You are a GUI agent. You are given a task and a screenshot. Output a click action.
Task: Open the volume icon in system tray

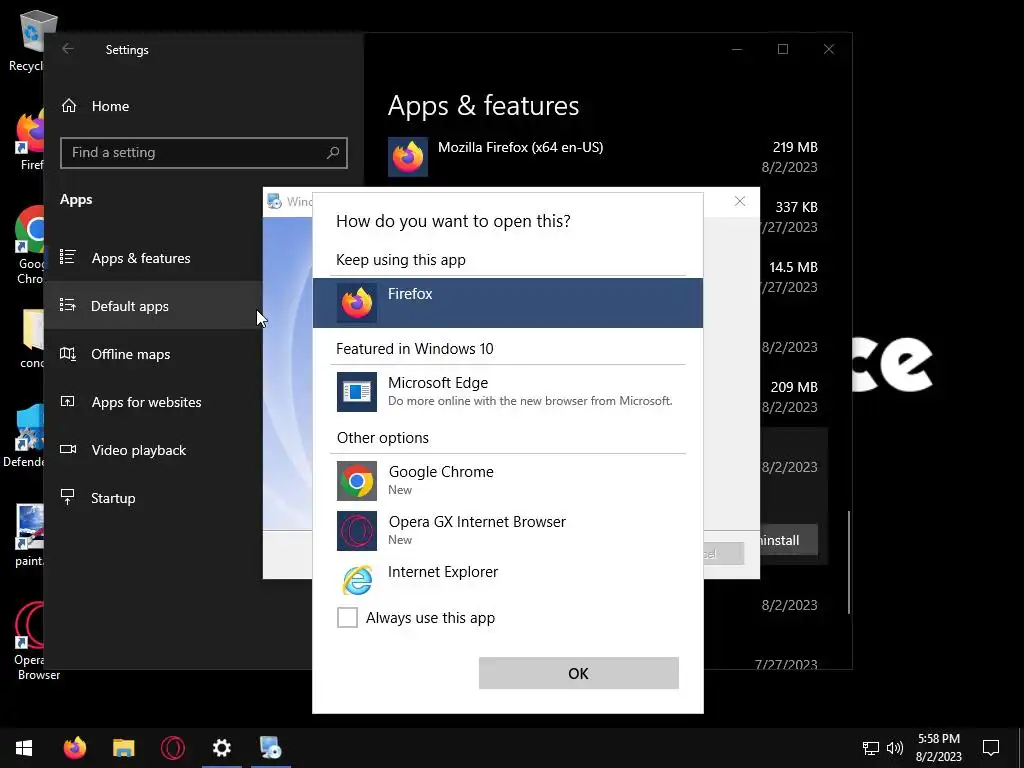895,748
